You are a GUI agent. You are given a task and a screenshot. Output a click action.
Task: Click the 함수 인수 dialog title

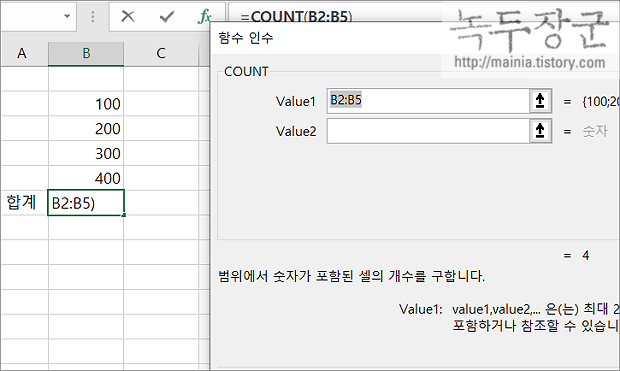[x=246, y=38]
